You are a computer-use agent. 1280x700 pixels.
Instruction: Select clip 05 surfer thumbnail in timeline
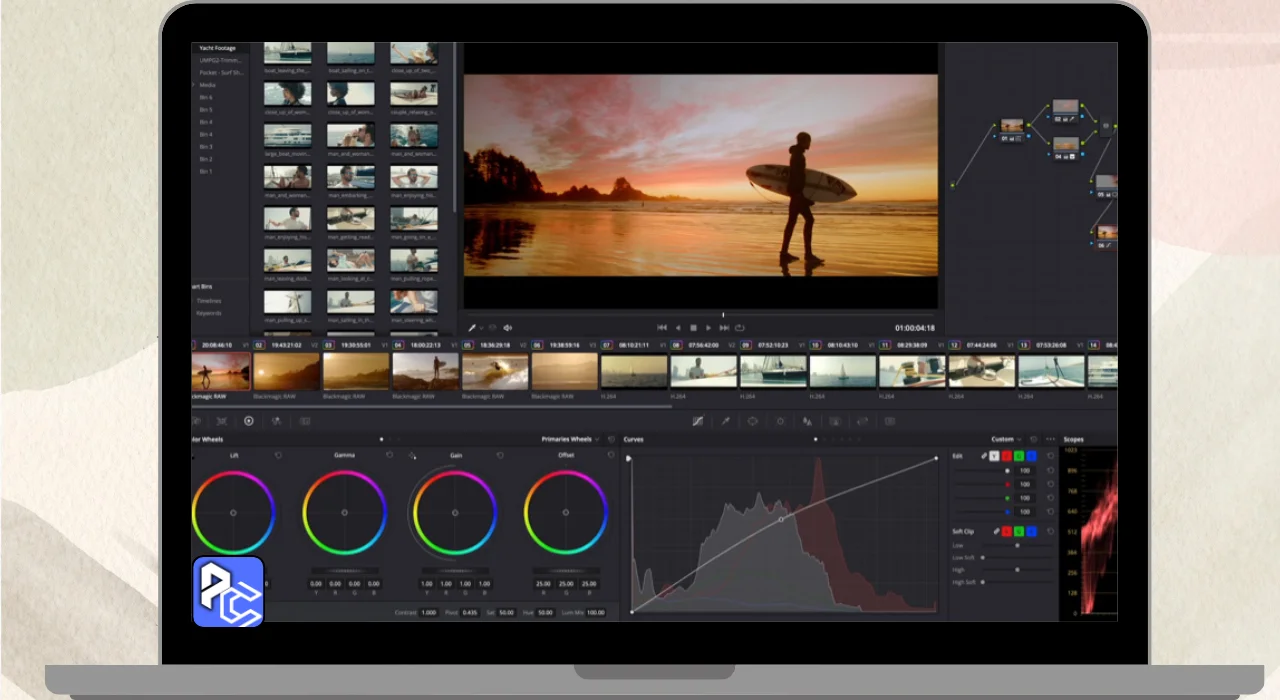coord(494,371)
